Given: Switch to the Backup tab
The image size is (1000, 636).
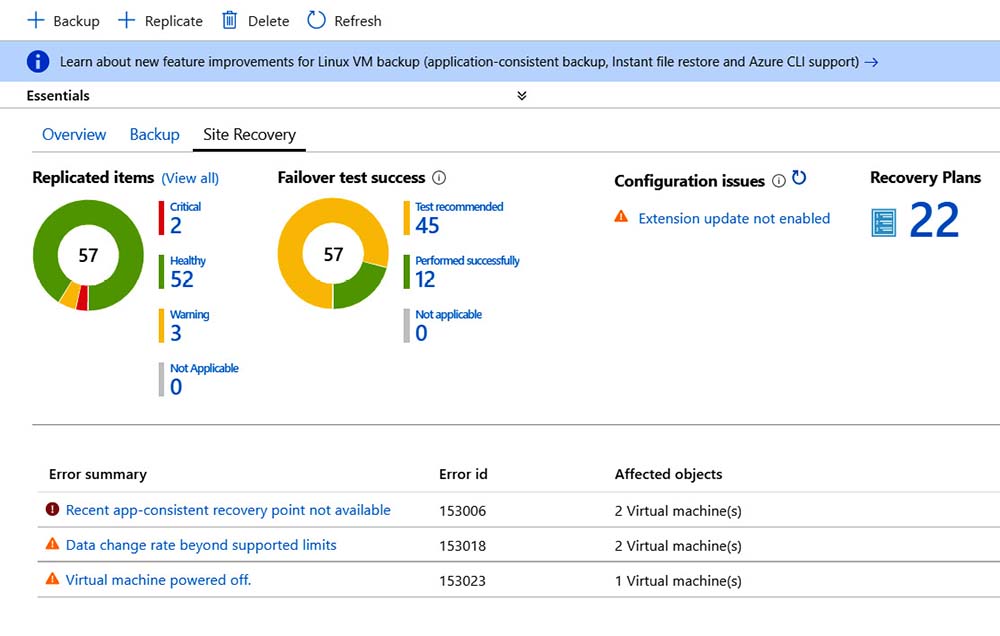Looking at the screenshot, I should coord(154,134).
